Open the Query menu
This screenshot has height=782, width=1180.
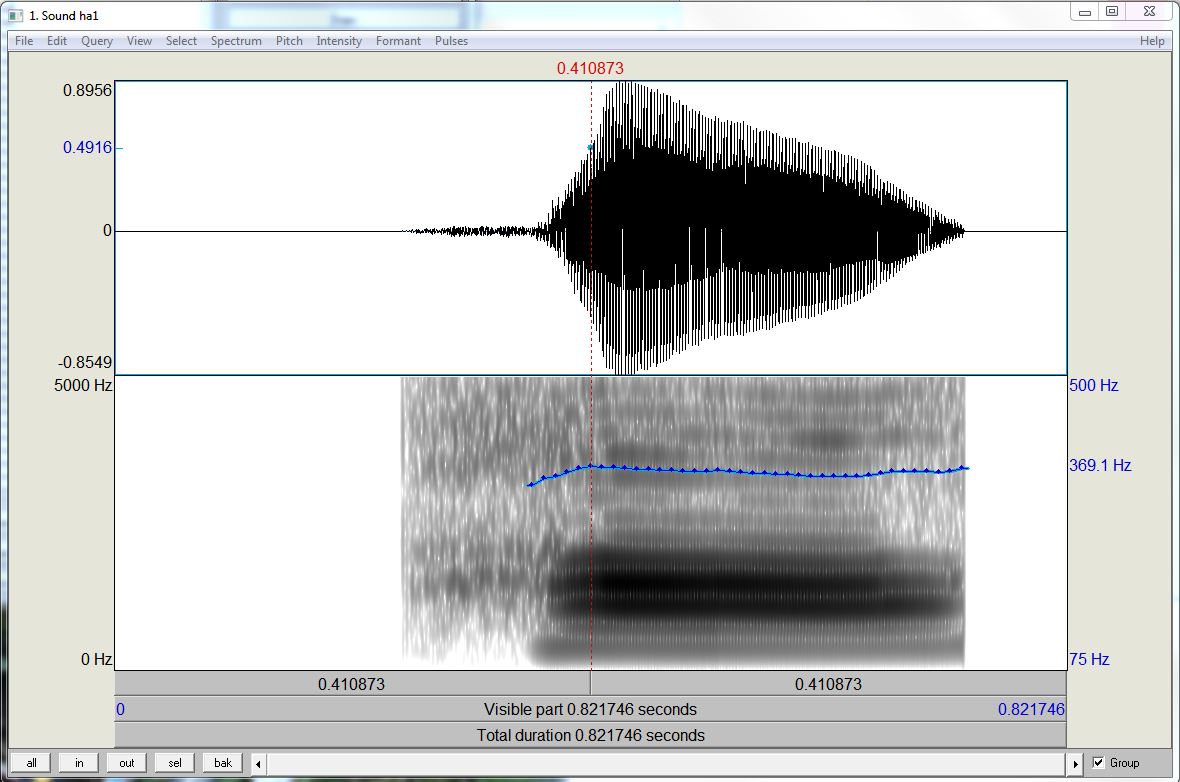click(97, 41)
